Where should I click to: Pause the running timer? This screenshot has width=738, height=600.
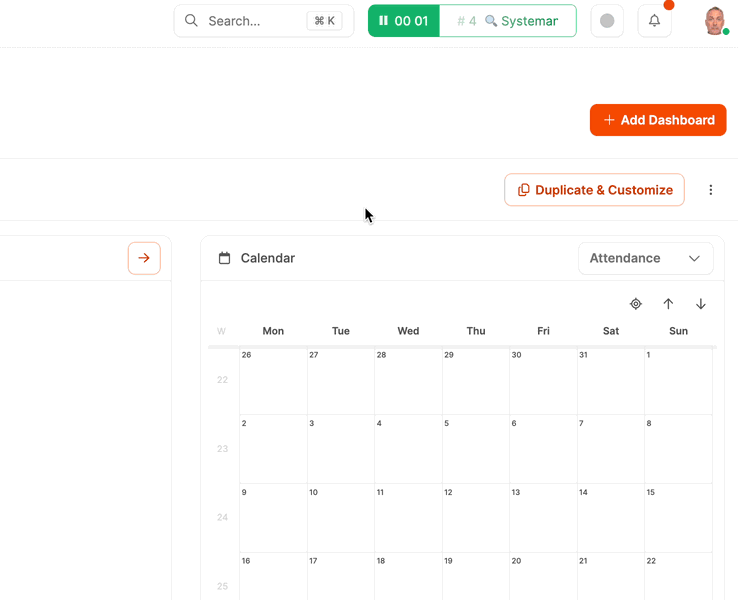(384, 21)
